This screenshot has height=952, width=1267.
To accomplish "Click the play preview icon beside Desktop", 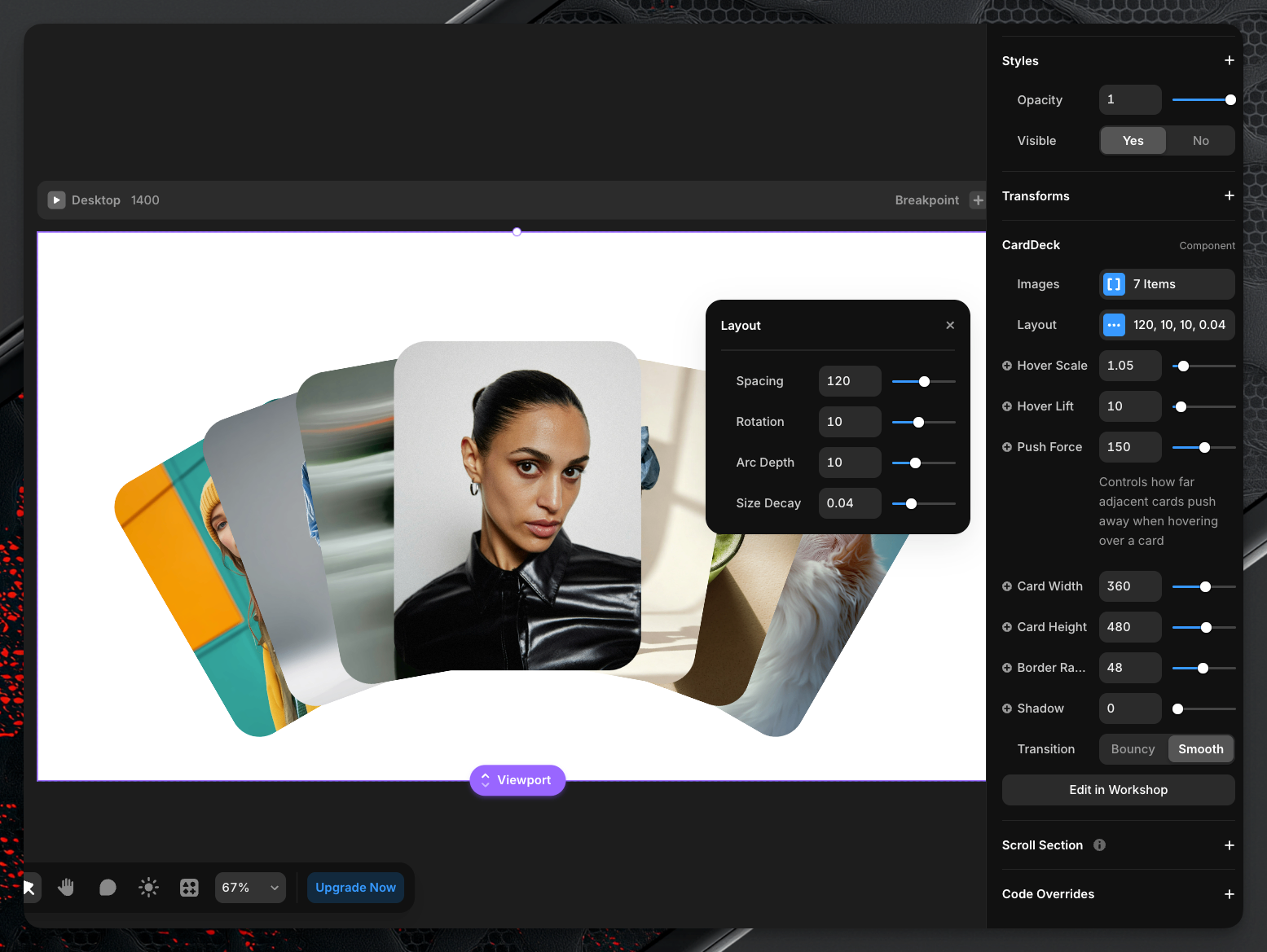I will pos(56,200).
